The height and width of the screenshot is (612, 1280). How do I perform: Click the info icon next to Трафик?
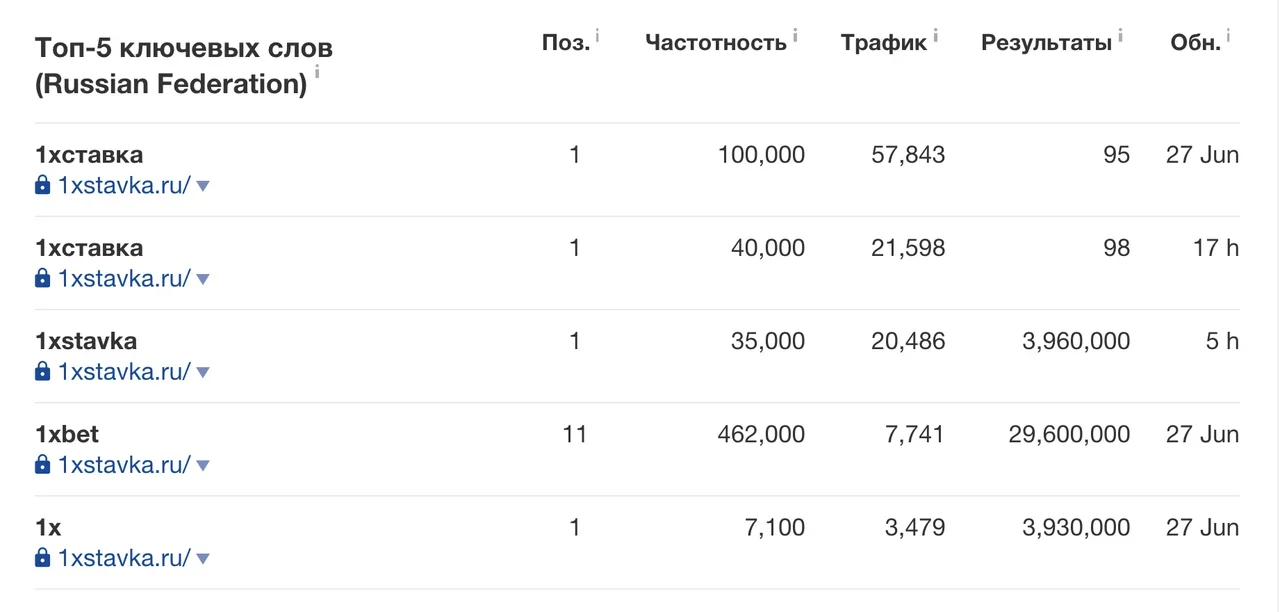coord(936,36)
